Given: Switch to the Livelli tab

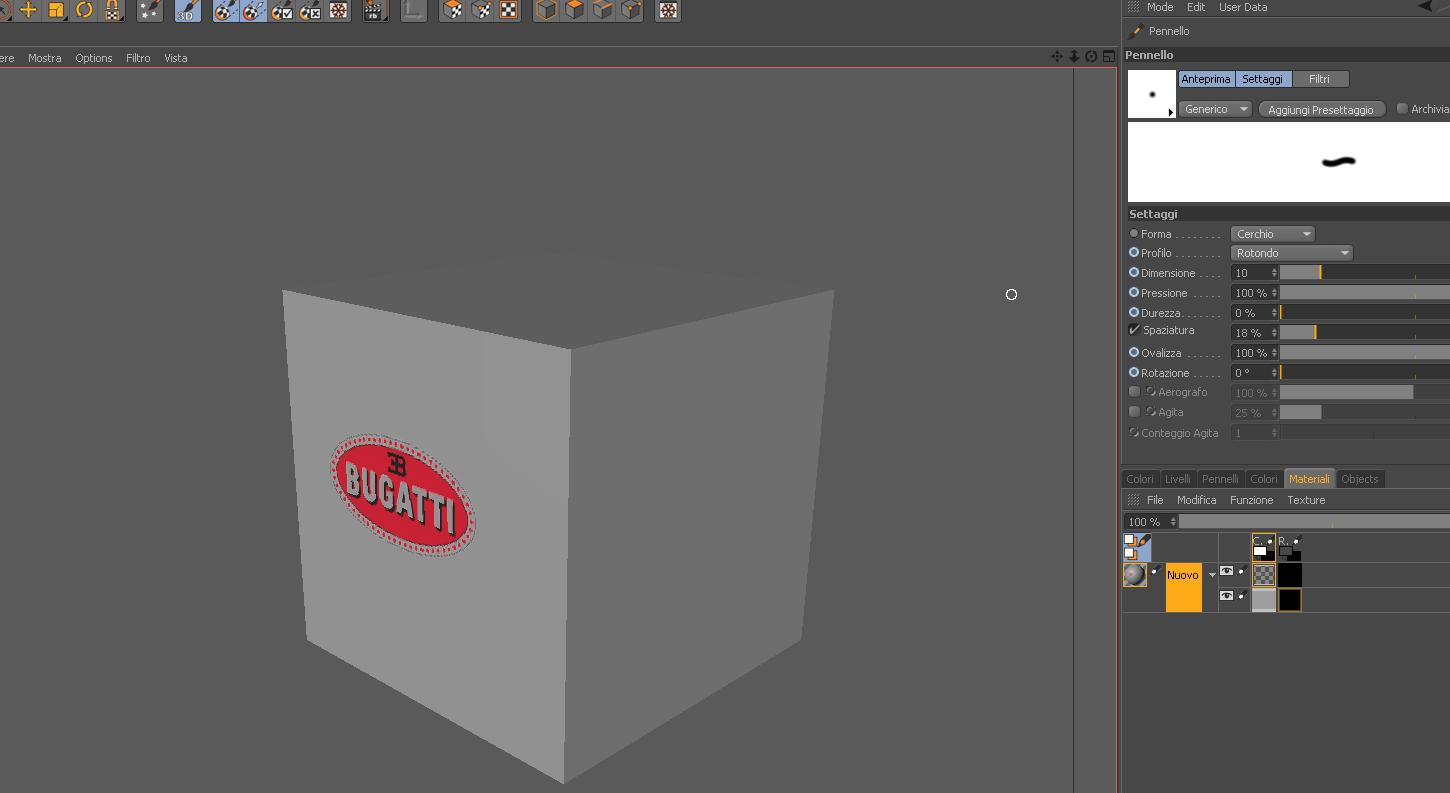Looking at the screenshot, I should (x=1178, y=479).
